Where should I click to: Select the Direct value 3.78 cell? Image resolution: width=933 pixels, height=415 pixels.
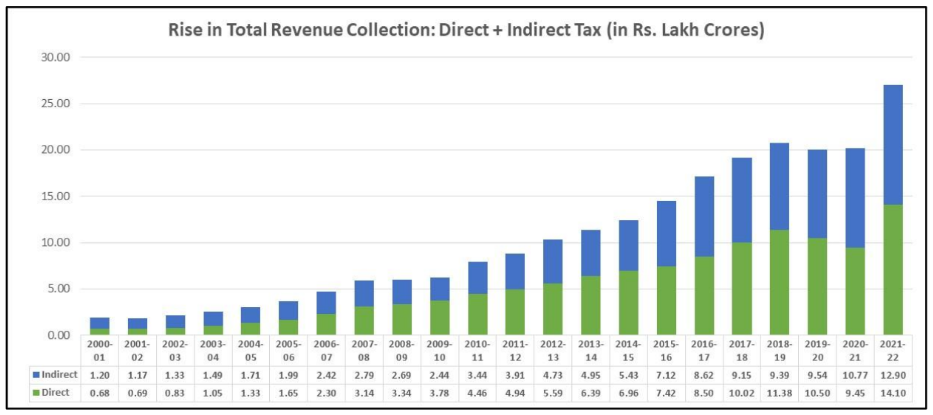click(x=439, y=393)
